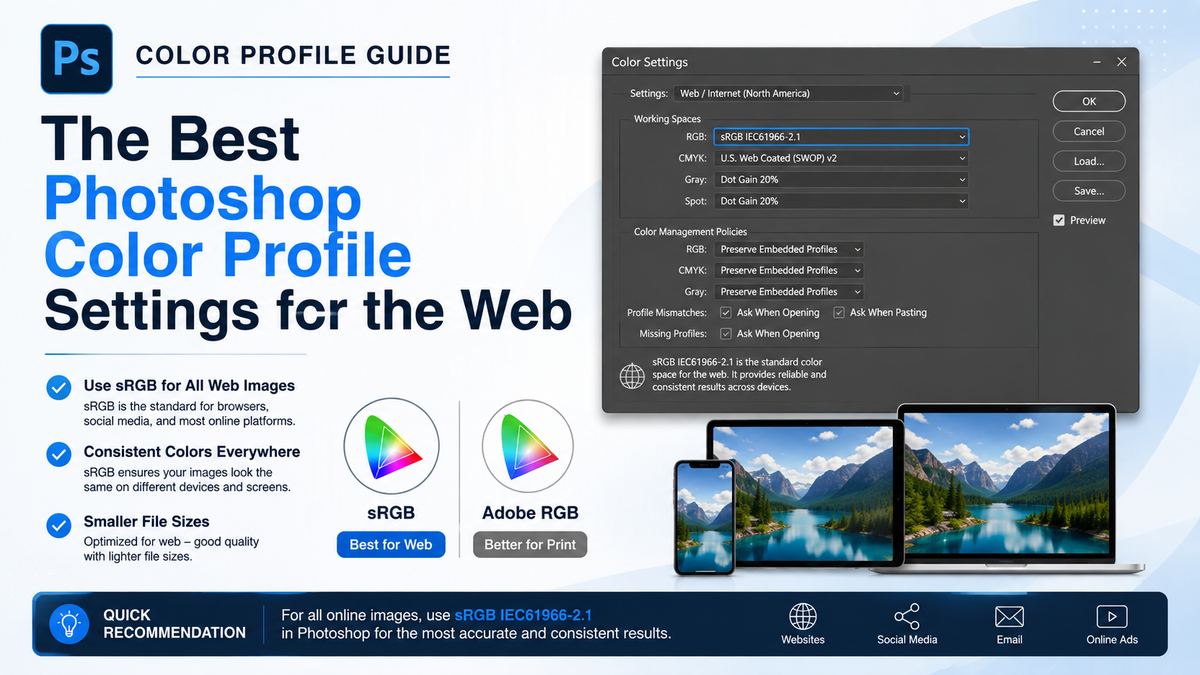Click the Adobe RGB color gamut icon
Image resolution: width=1200 pixels, height=675 pixels.
click(528, 447)
